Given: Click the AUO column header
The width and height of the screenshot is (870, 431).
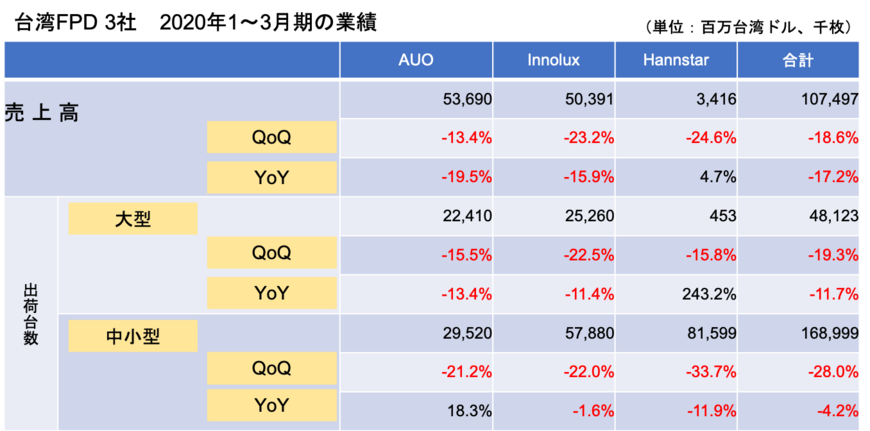Looking at the screenshot, I should pos(416,60).
